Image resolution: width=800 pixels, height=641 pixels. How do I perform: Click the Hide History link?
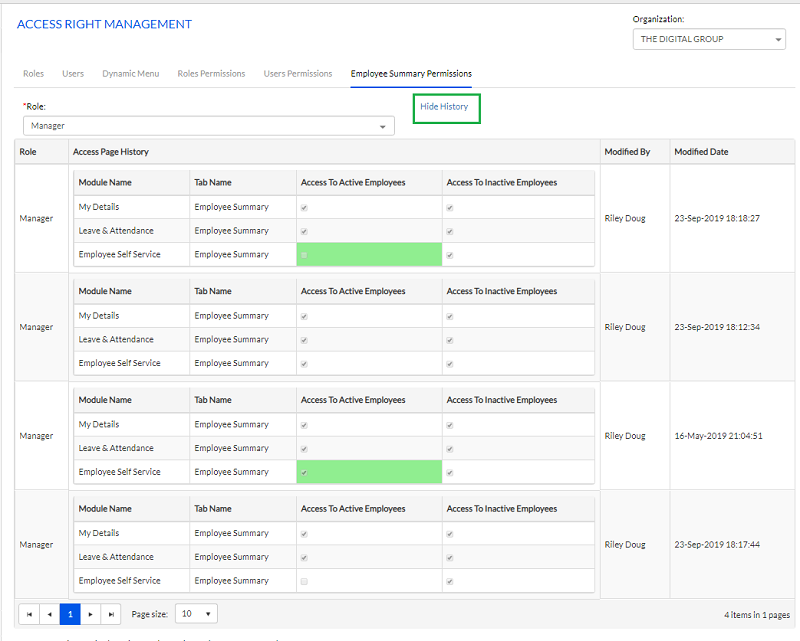pyautogui.click(x=444, y=107)
